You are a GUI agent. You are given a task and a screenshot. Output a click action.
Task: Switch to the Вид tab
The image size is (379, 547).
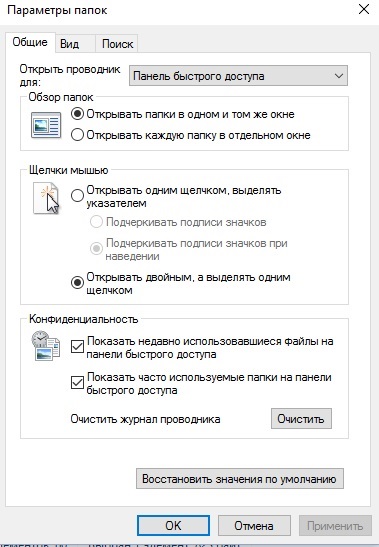pyautogui.click(x=69, y=44)
